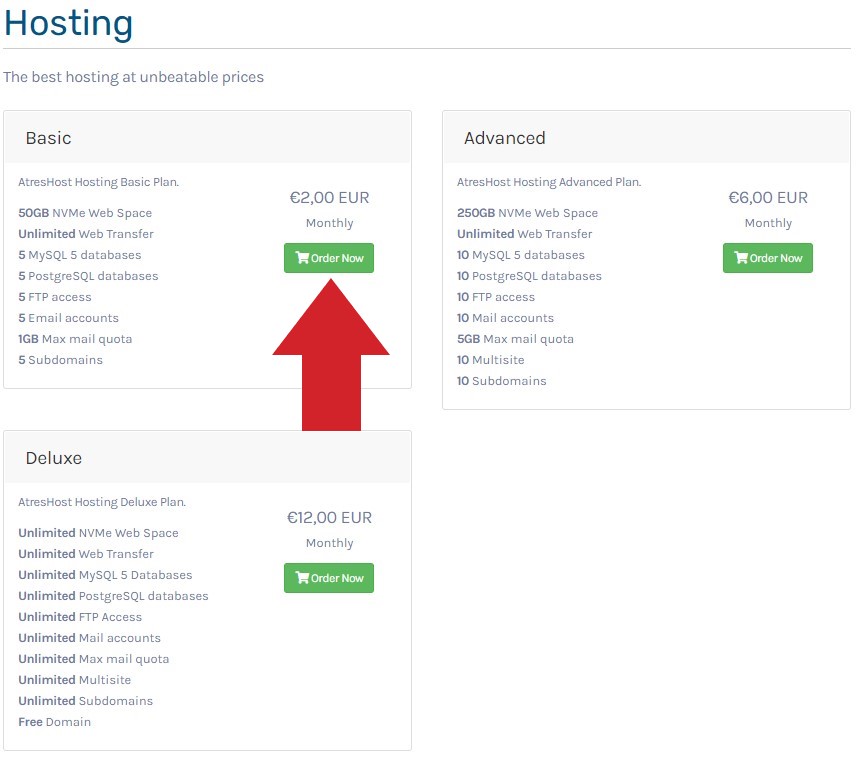Click the cart icon on the Deluxe Order Now button
The width and height of the screenshot is (858, 758).
[303, 578]
